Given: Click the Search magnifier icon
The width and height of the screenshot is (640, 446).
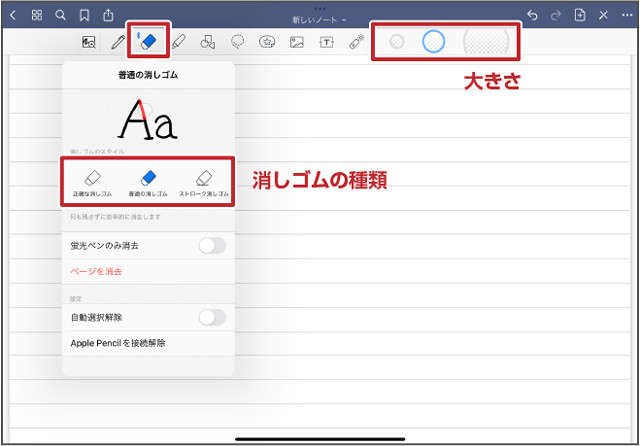Looking at the screenshot, I should pyautogui.click(x=61, y=15).
